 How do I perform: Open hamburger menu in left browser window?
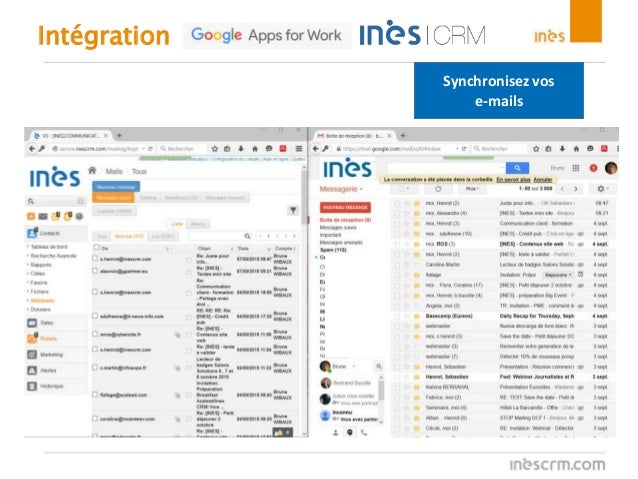[299, 149]
